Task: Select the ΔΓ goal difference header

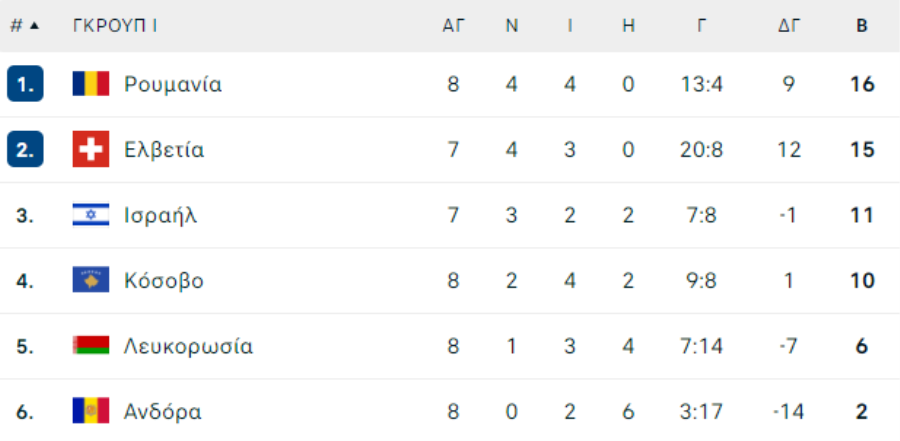Action: pos(789,26)
